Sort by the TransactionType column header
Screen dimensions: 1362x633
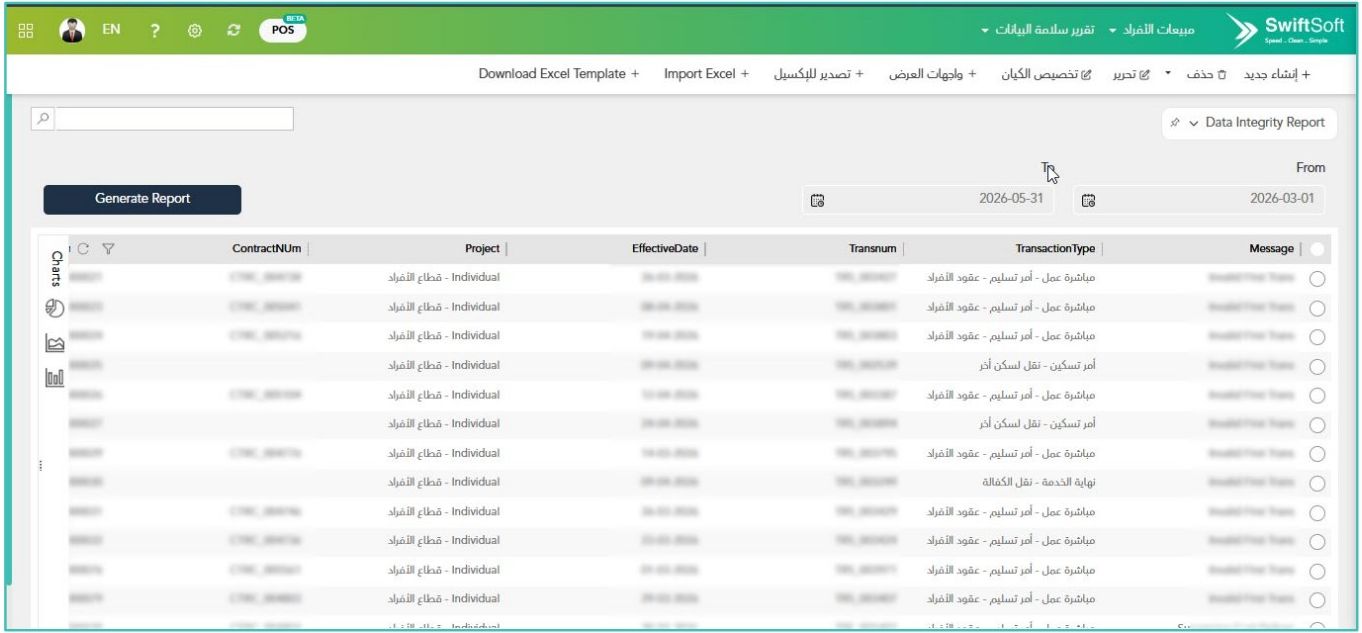click(1055, 248)
